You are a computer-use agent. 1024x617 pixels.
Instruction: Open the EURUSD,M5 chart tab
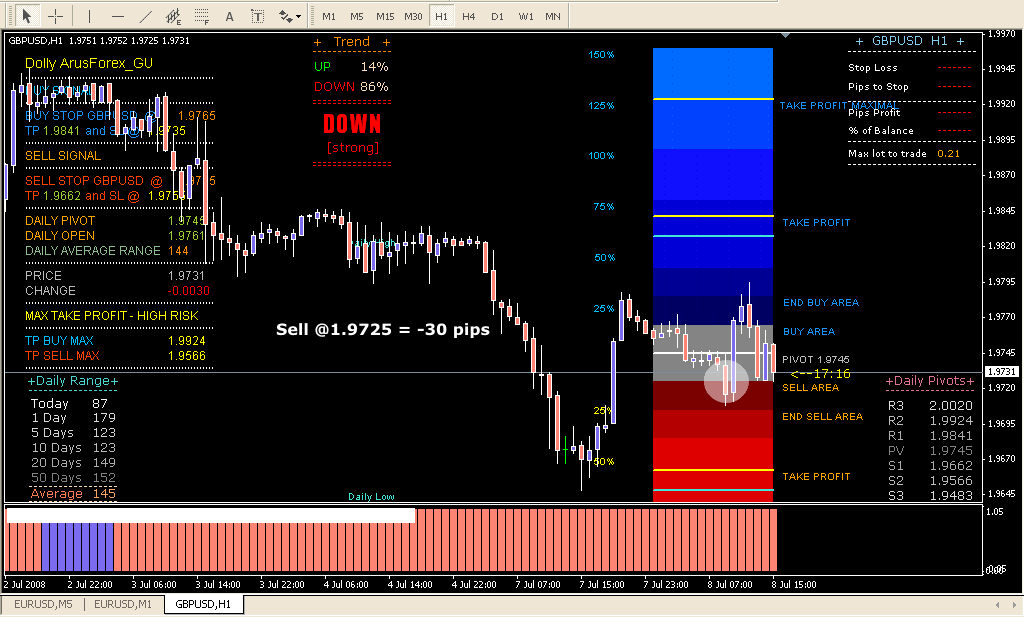[x=42, y=604]
